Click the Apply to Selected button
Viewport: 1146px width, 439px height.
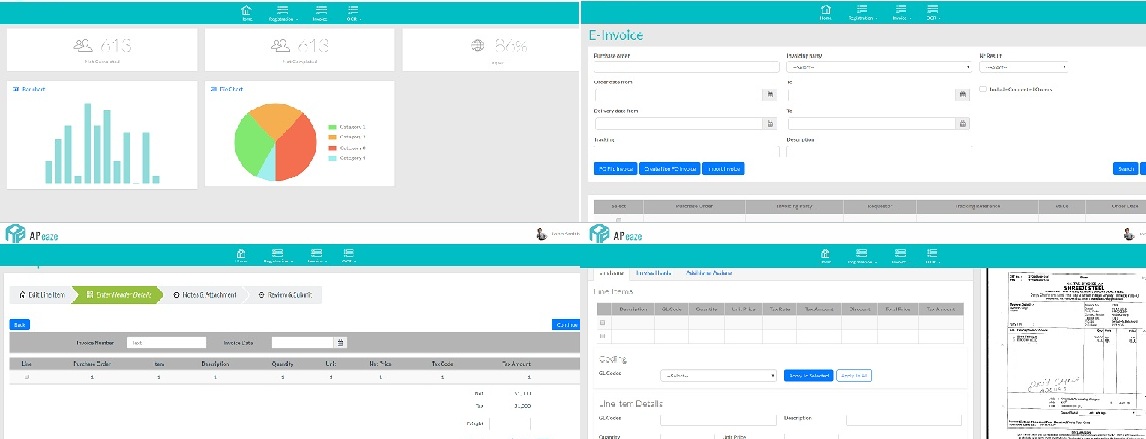(x=808, y=375)
